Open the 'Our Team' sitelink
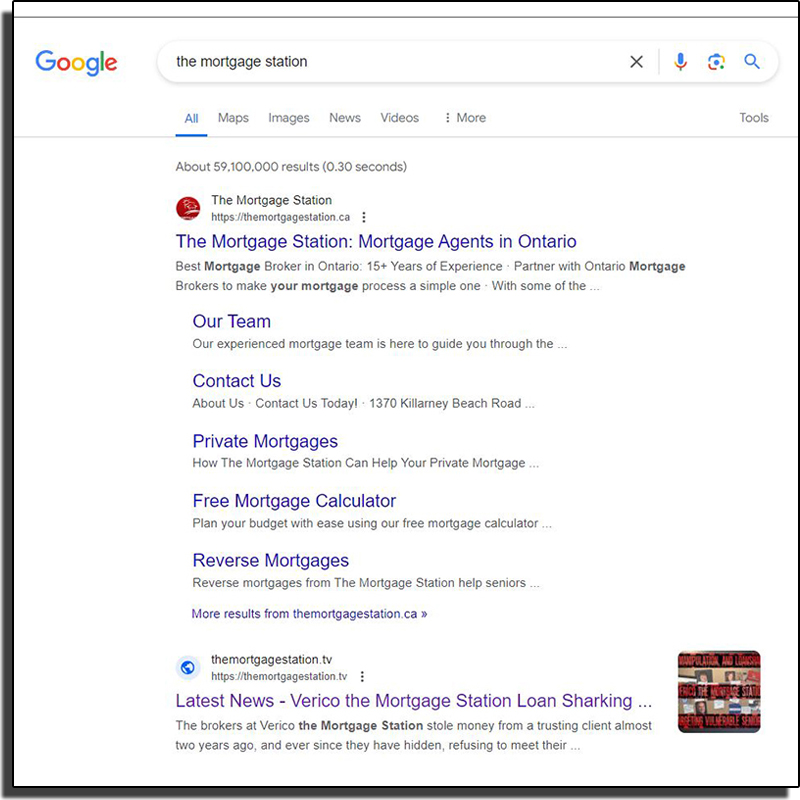 (x=232, y=321)
